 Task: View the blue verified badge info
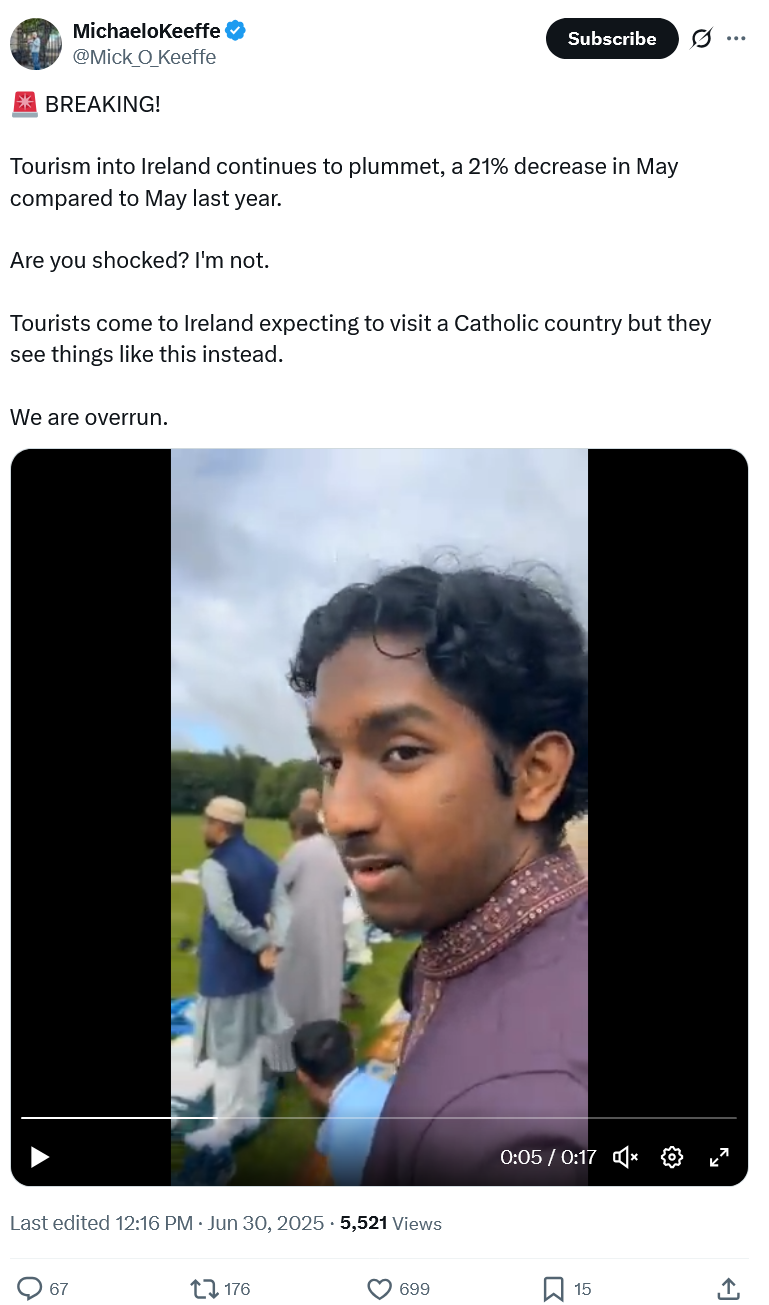tap(235, 32)
